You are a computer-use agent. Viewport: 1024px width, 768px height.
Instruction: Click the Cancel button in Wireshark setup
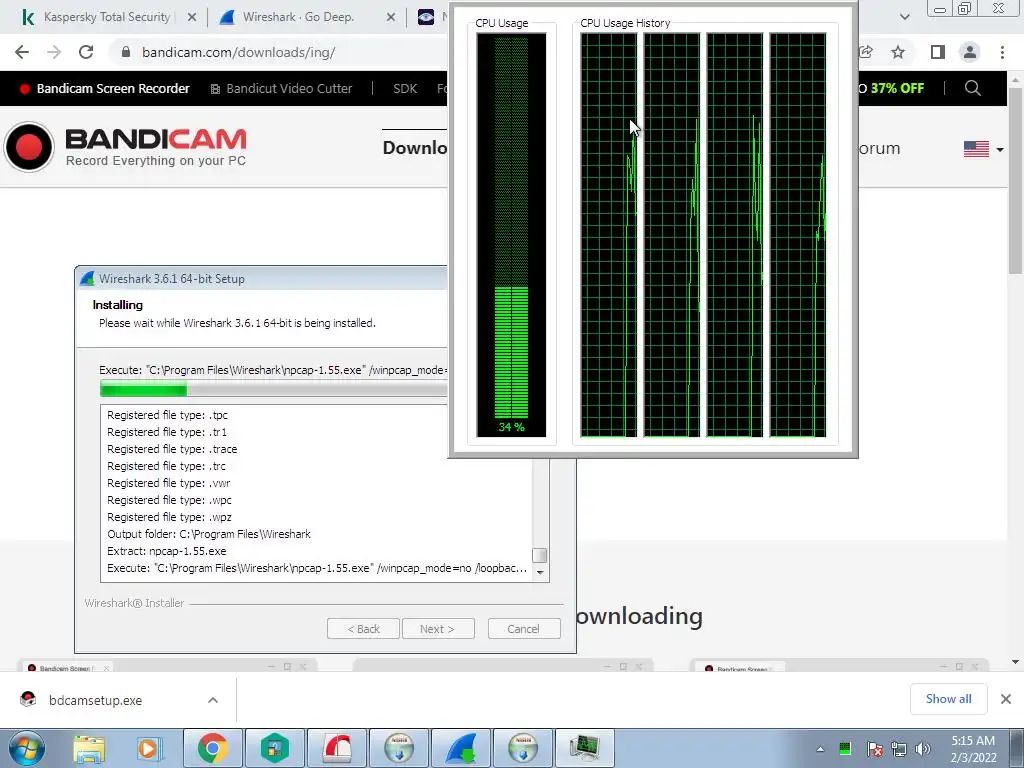click(524, 629)
